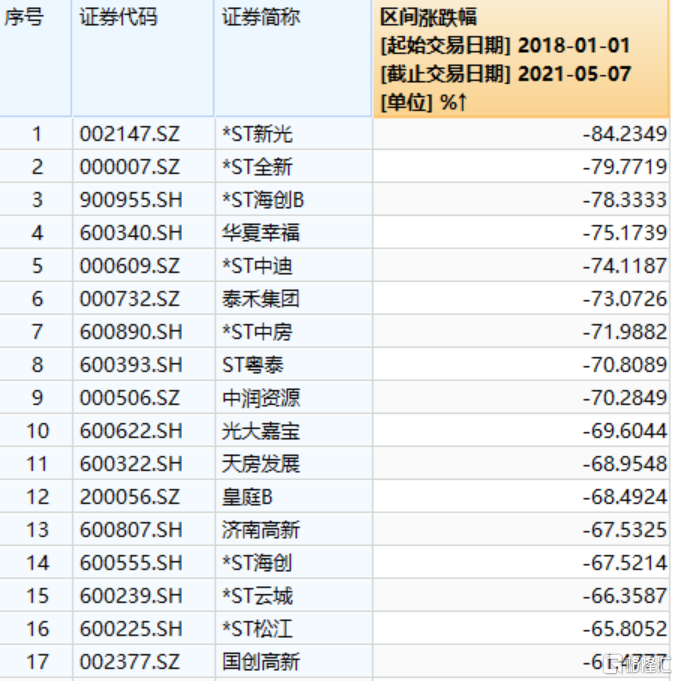Select row number 17
Viewport: 678px width, 681px height.
point(37,662)
